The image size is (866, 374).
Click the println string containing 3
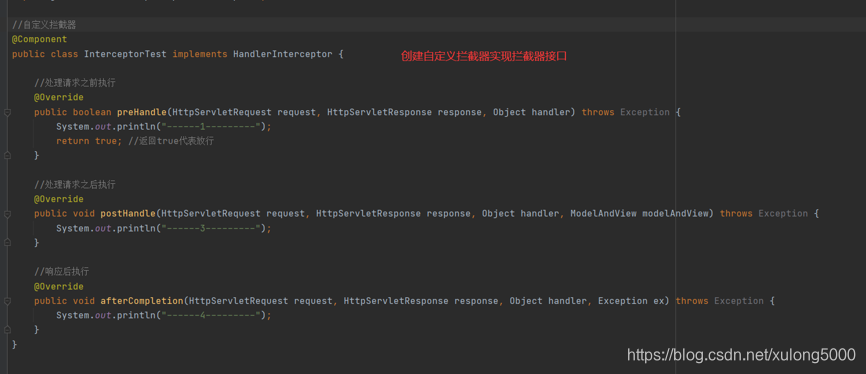[x=211, y=228]
